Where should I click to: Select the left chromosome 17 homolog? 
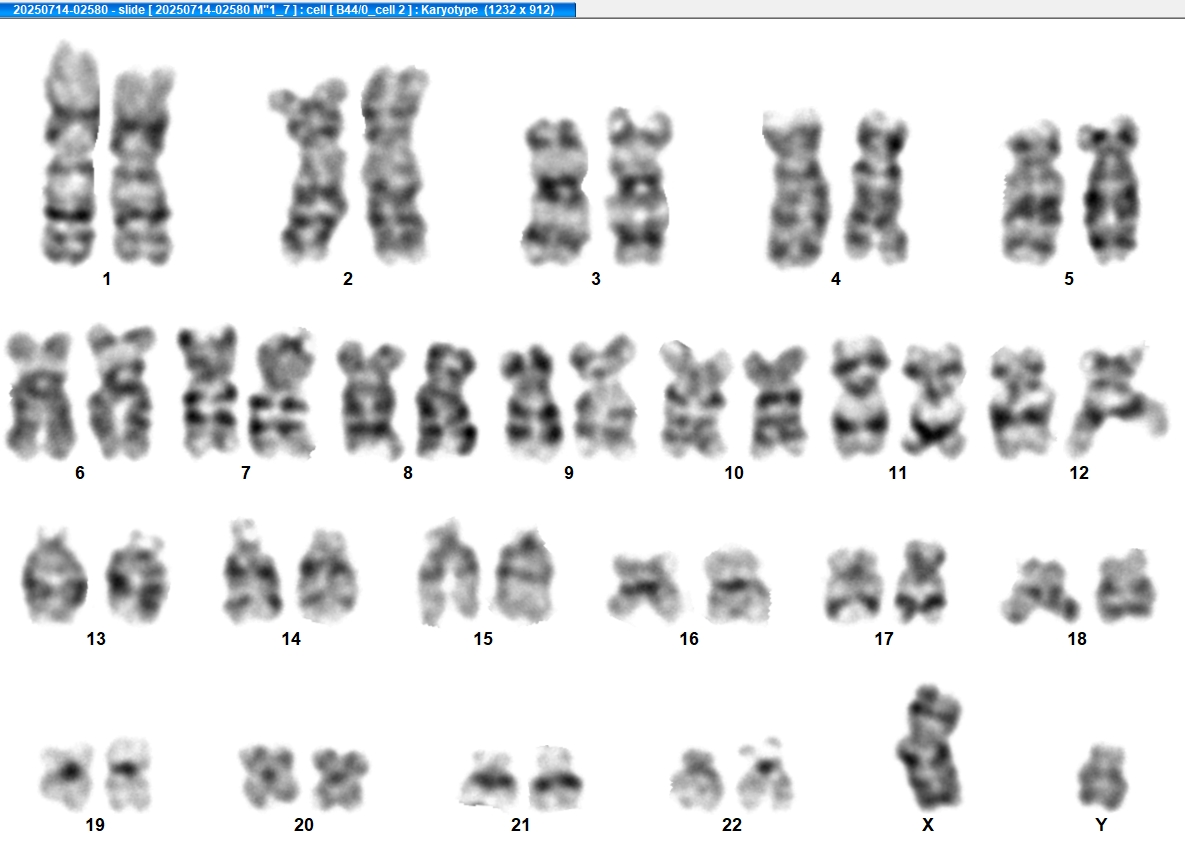click(855, 585)
